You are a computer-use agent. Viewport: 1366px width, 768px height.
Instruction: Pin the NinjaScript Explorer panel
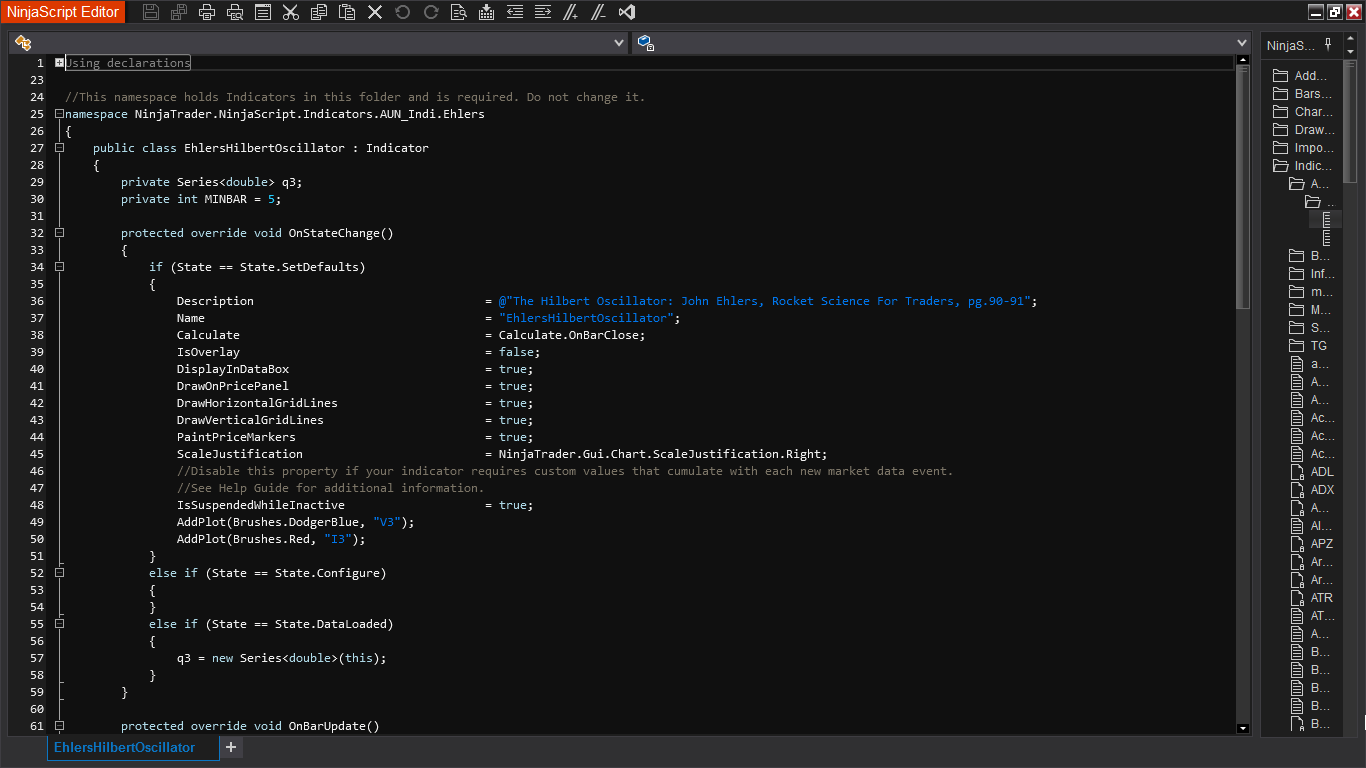pos(1328,44)
